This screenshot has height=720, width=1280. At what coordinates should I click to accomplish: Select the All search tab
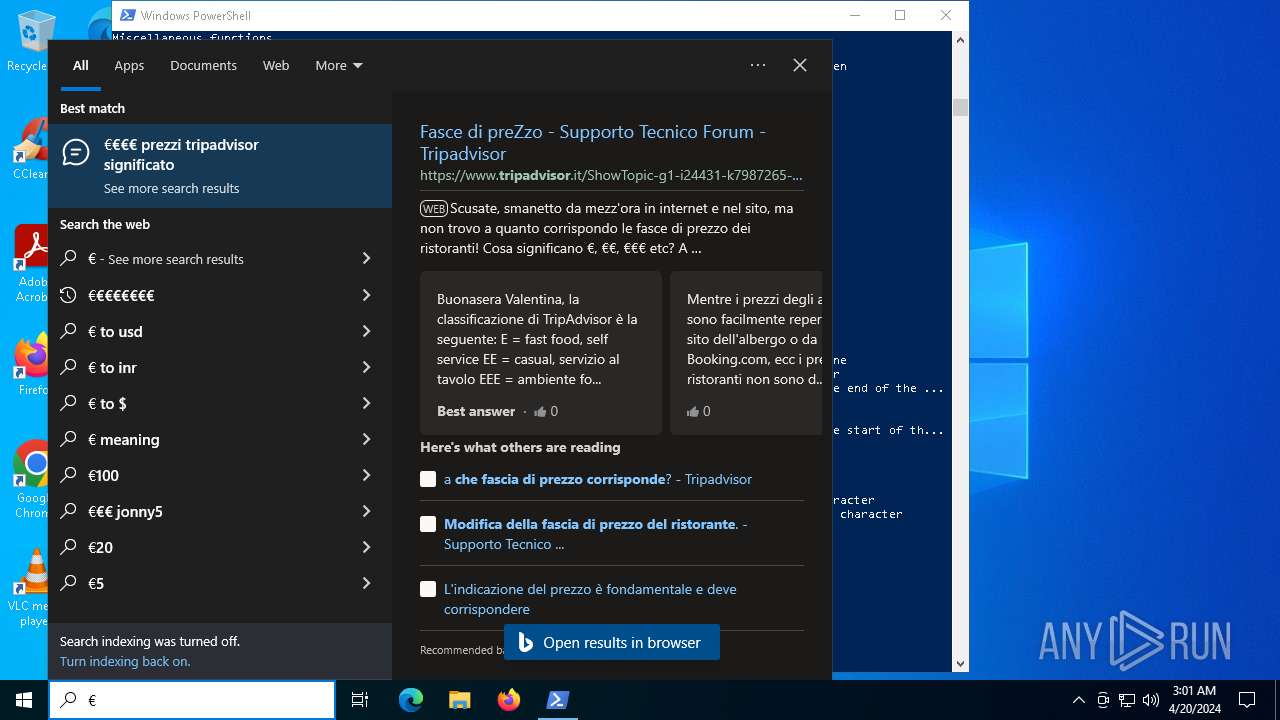pyautogui.click(x=81, y=65)
